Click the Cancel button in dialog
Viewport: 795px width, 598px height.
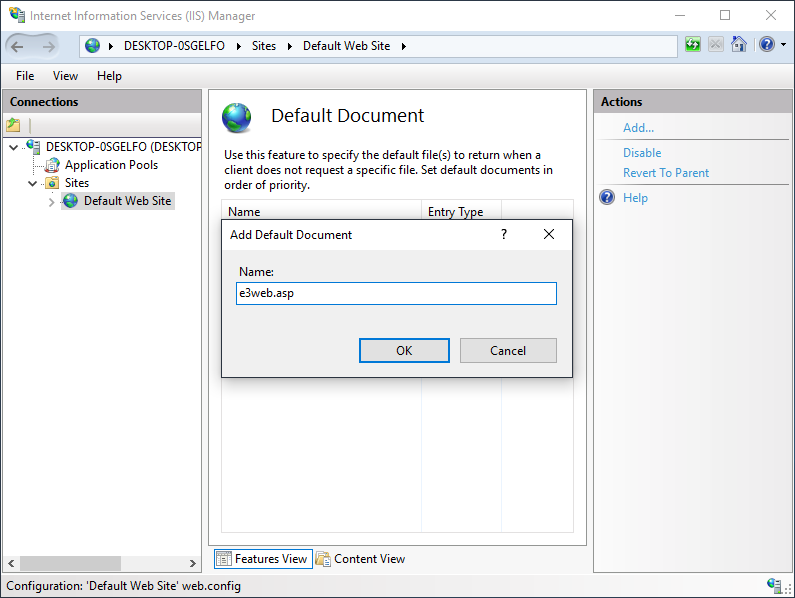click(x=508, y=350)
